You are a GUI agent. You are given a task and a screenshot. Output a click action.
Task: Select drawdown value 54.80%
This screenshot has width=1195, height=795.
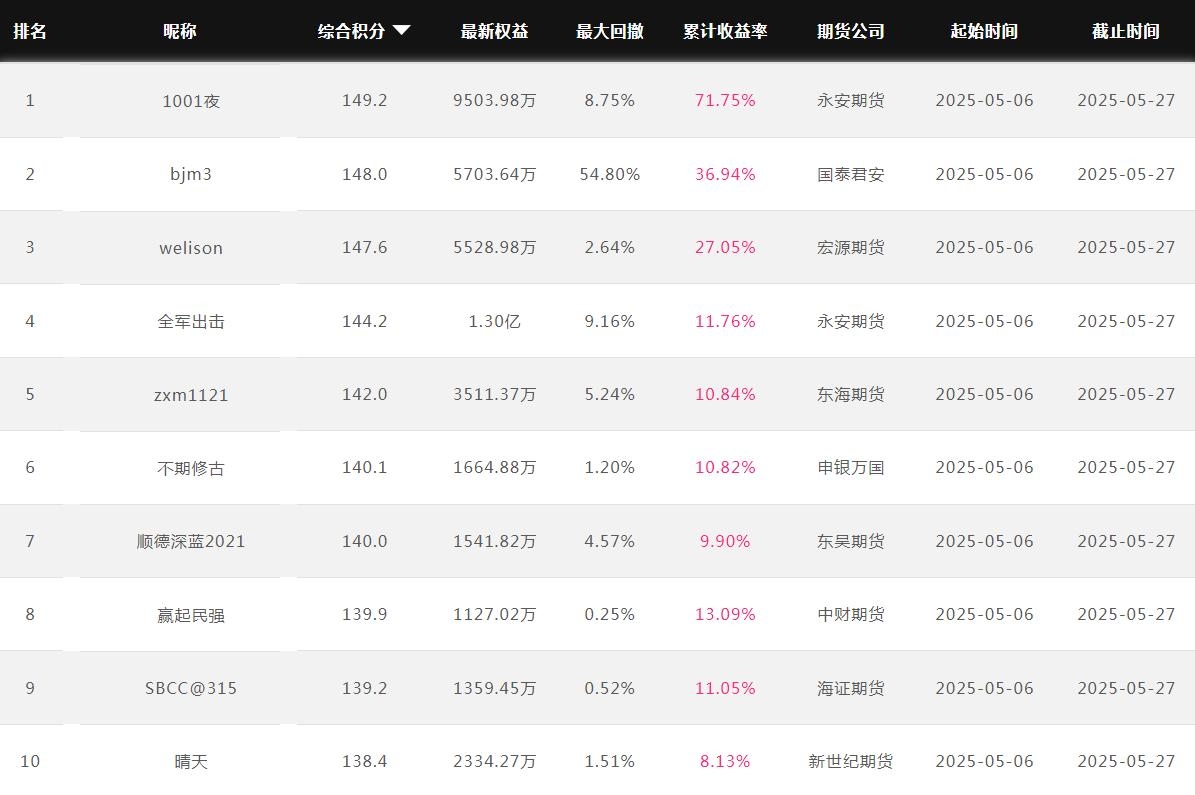[610, 175]
